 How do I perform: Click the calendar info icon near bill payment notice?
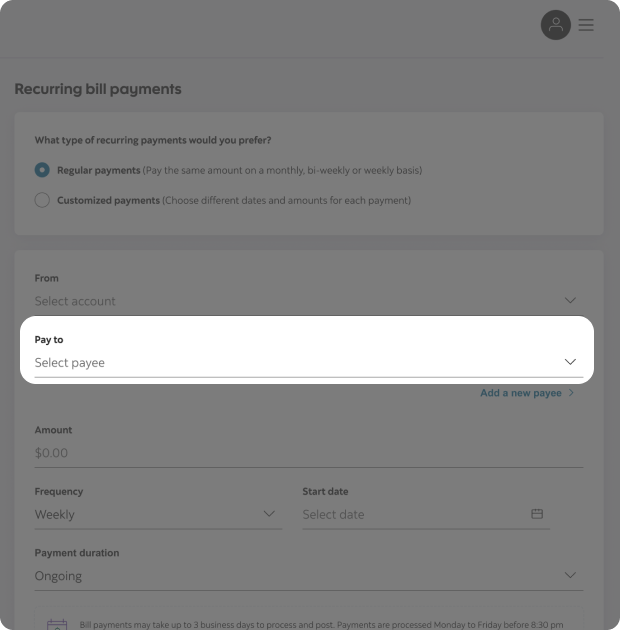pos(57,624)
